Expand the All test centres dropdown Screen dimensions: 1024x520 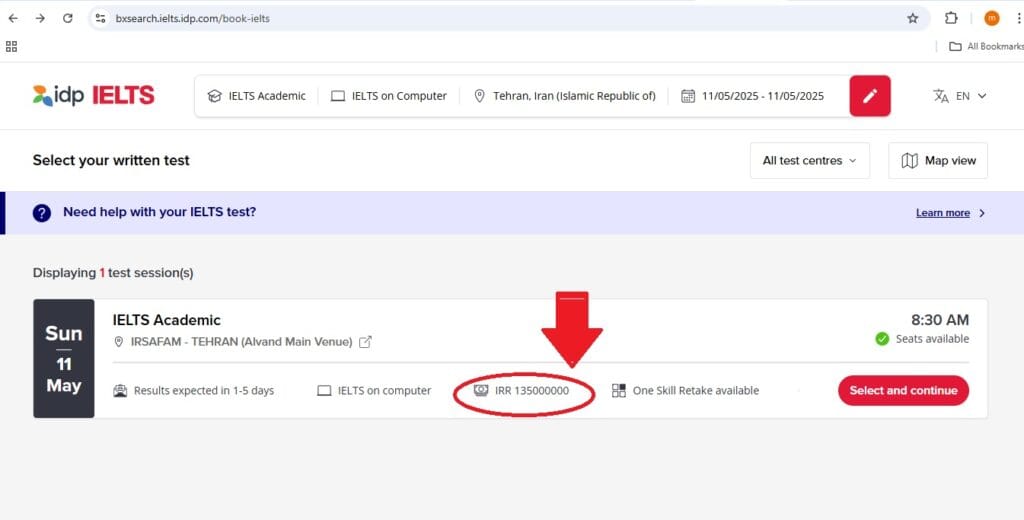point(809,161)
